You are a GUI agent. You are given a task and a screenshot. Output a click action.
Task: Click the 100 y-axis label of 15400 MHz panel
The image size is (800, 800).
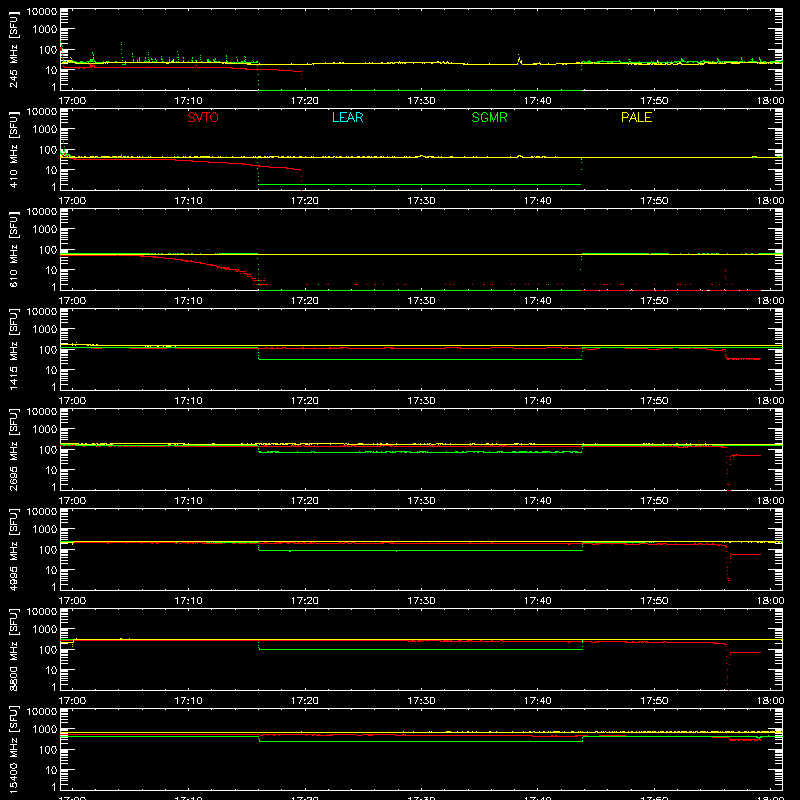tap(48, 750)
